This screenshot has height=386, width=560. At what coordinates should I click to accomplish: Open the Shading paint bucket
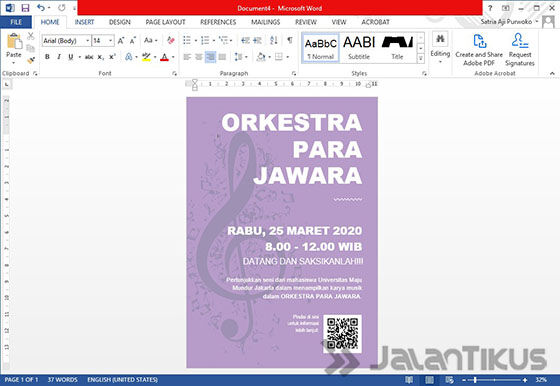click(x=261, y=57)
